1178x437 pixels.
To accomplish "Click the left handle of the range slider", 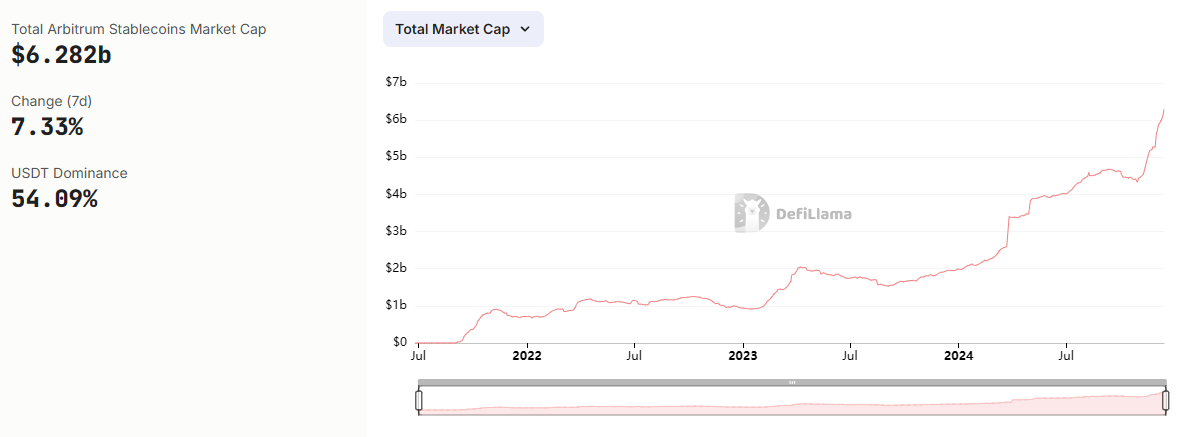I will (419, 401).
